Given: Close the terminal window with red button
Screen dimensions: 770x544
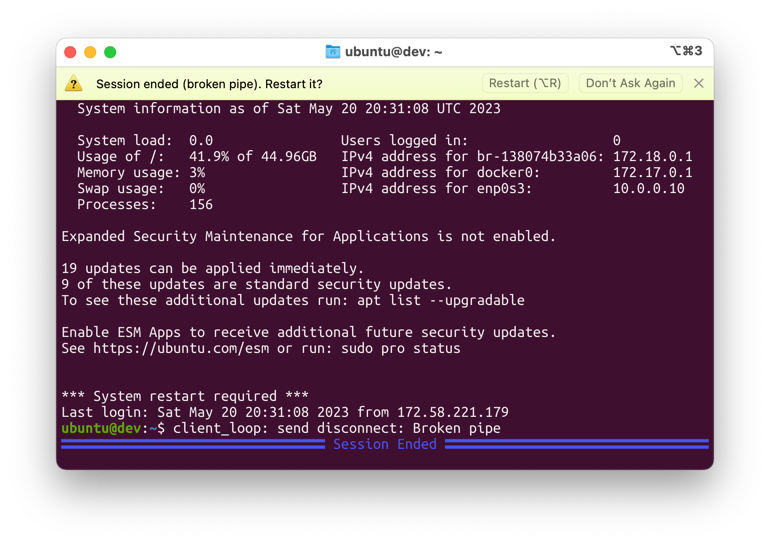Looking at the screenshot, I should pos(70,52).
